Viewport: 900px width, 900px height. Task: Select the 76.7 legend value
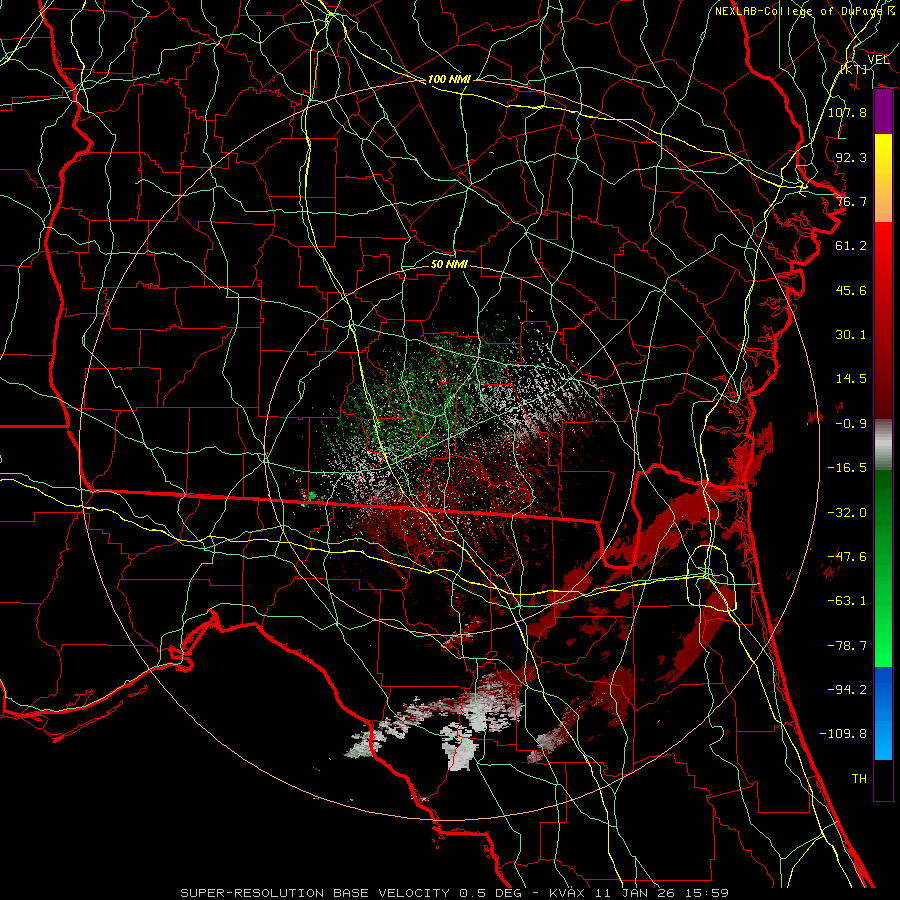coord(851,201)
